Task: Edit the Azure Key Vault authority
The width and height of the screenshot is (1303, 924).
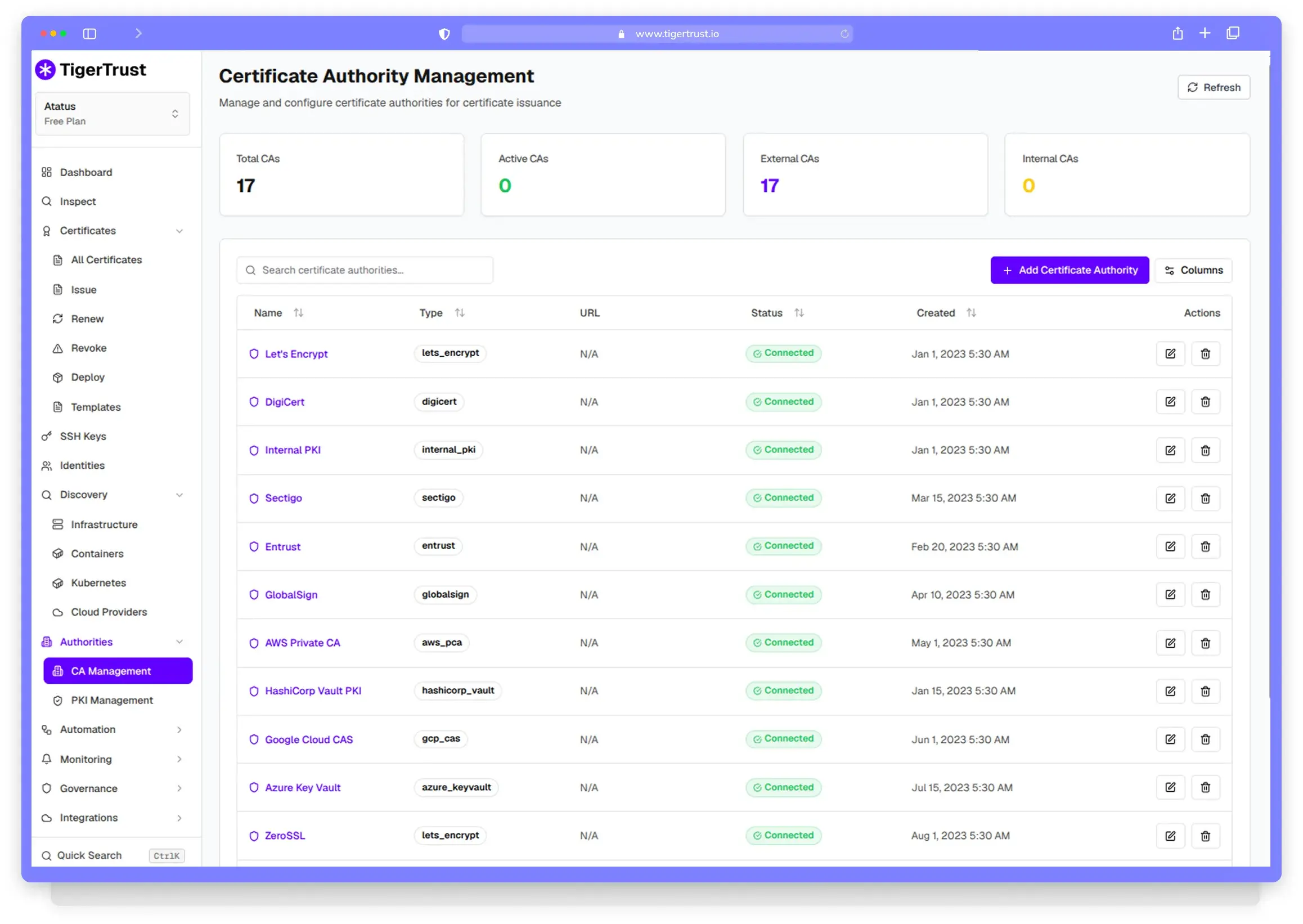Action: click(1170, 787)
